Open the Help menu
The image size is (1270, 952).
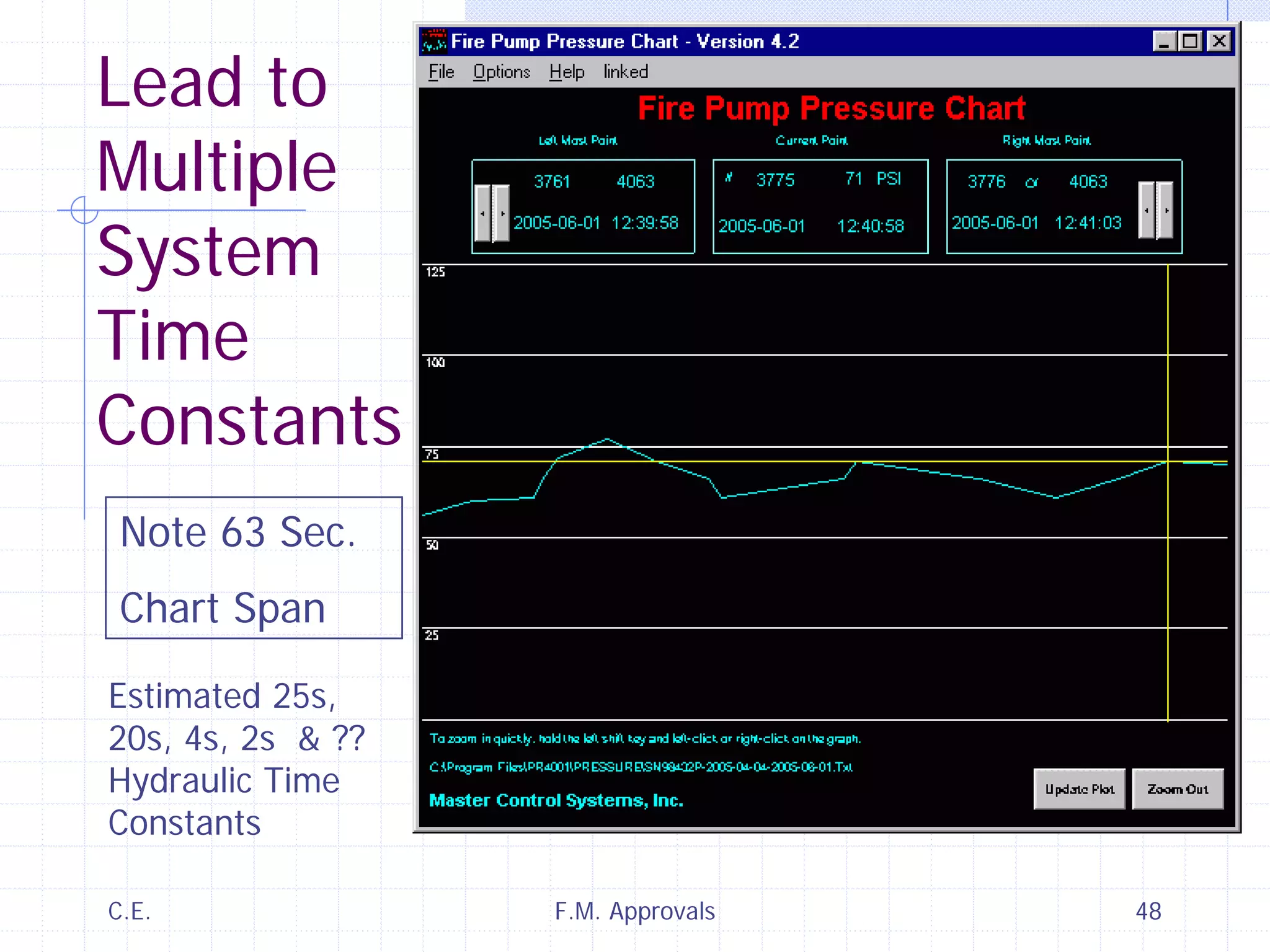[566, 72]
